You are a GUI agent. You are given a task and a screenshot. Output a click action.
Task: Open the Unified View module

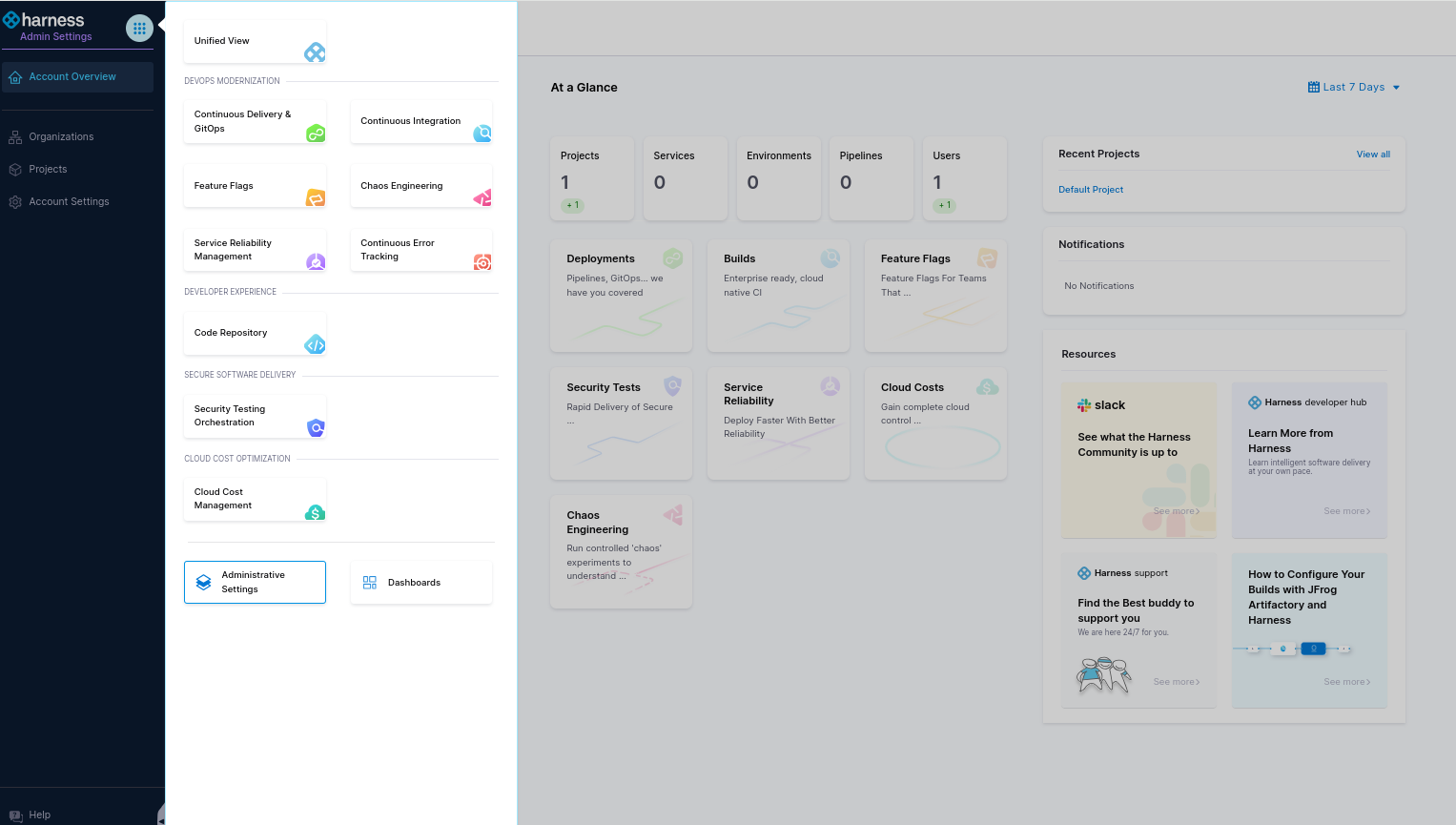point(255,41)
